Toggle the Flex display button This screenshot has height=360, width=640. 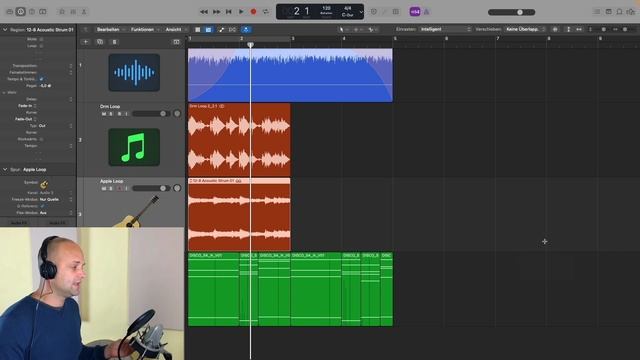(x=233, y=29)
